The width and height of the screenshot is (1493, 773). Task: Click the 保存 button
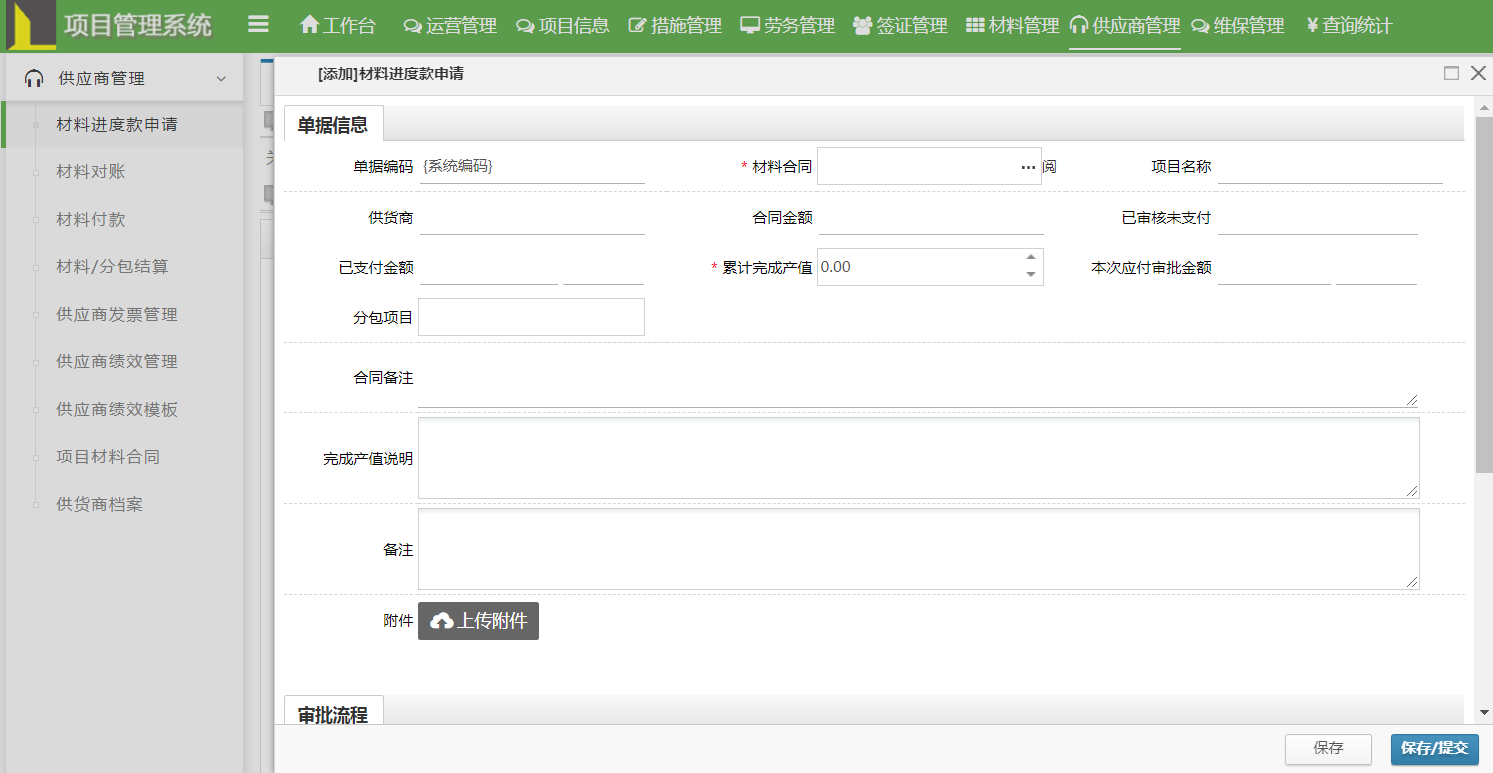[x=1328, y=748]
